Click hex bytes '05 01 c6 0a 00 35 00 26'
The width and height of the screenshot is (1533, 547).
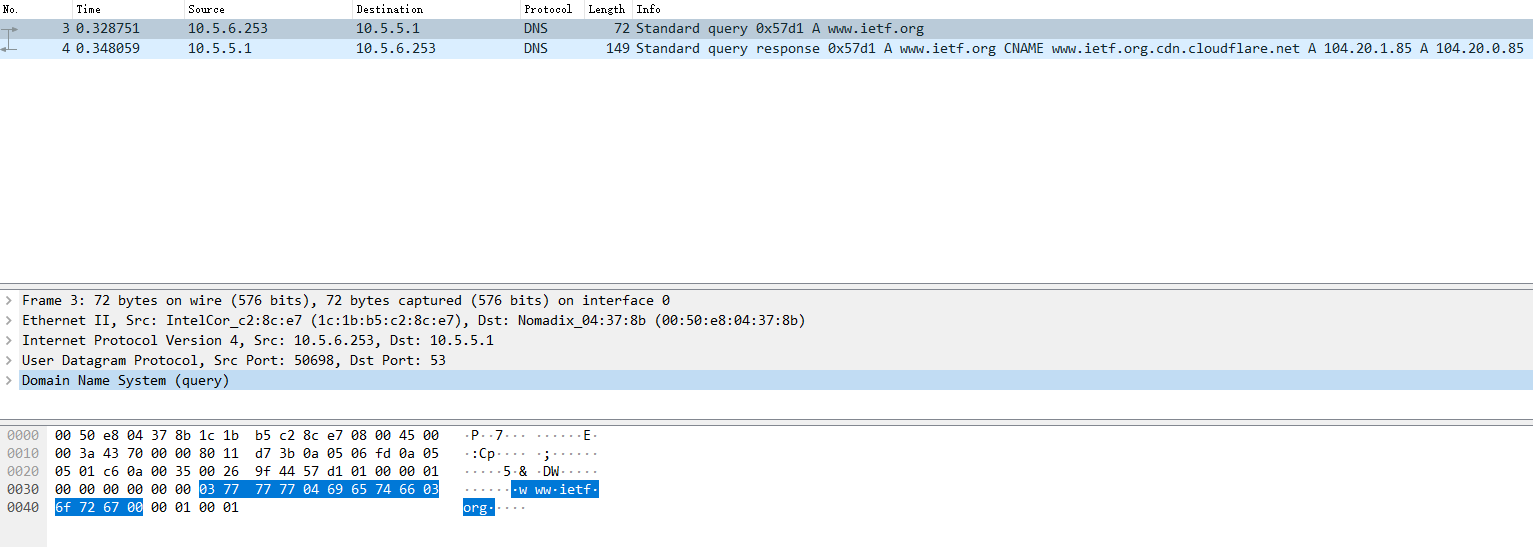pyautogui.click(x=147, y=471)
